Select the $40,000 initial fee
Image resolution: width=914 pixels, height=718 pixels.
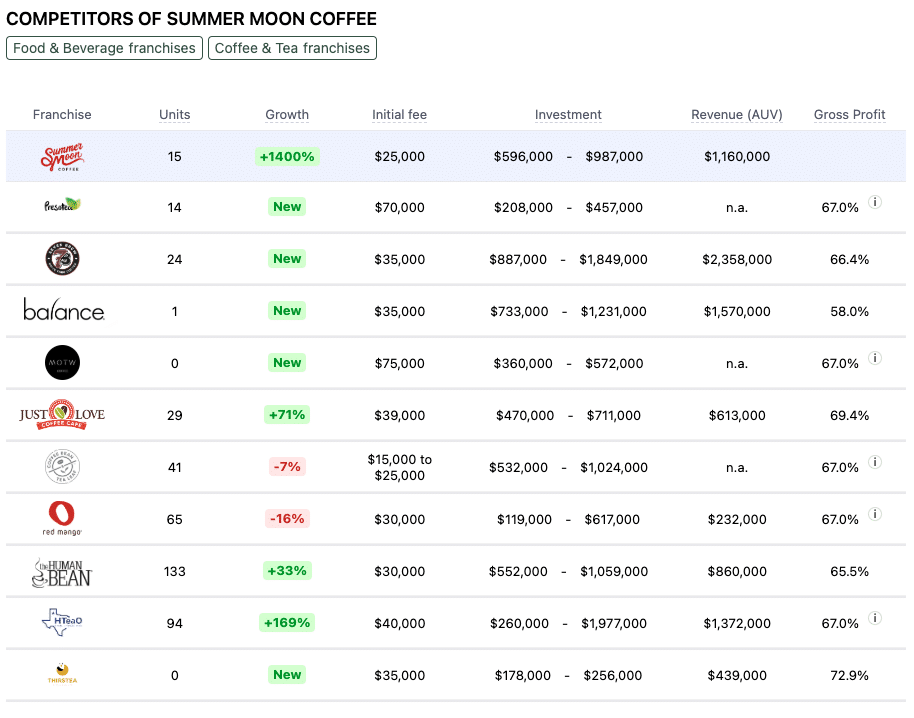[399, 623]
